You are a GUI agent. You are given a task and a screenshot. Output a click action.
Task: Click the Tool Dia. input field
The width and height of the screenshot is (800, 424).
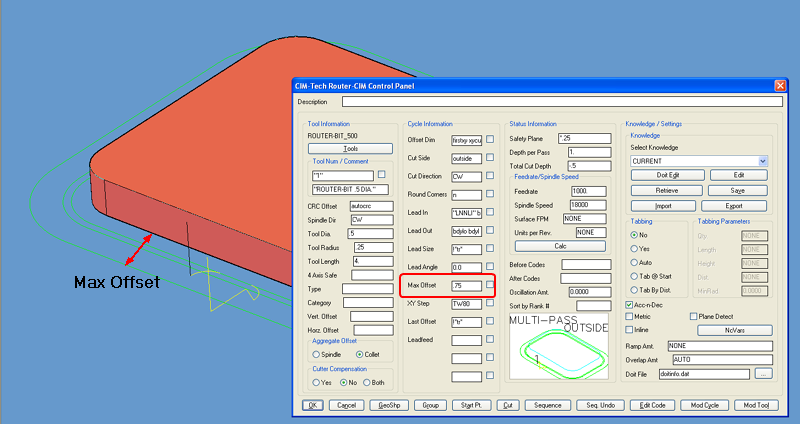370,234
